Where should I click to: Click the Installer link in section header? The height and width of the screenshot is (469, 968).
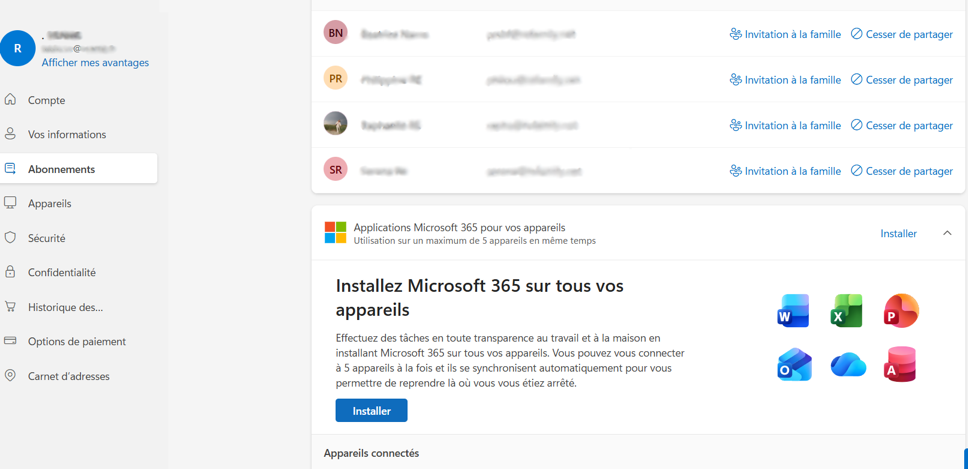click(x=898, y=233)
